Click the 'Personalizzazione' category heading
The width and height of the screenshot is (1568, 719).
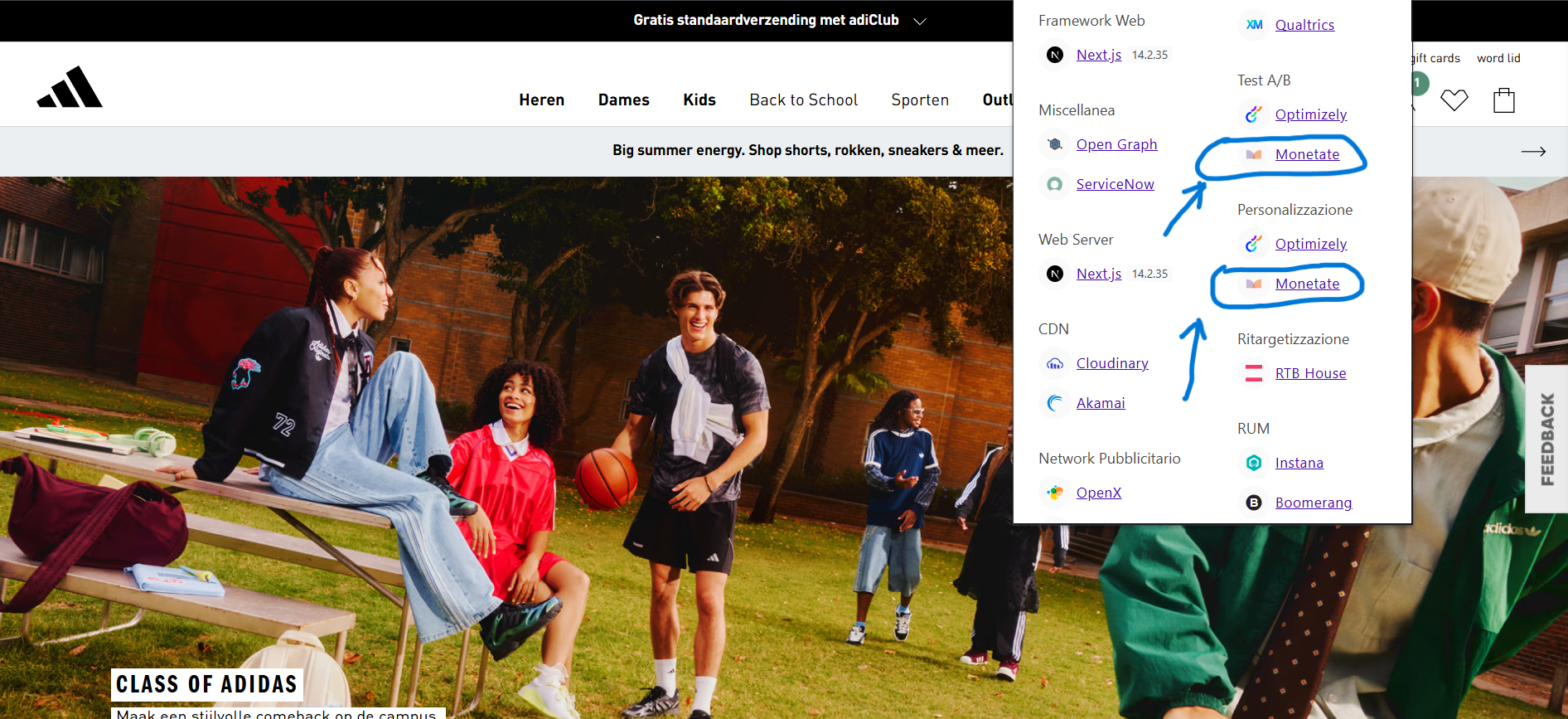click(1295, 210)
